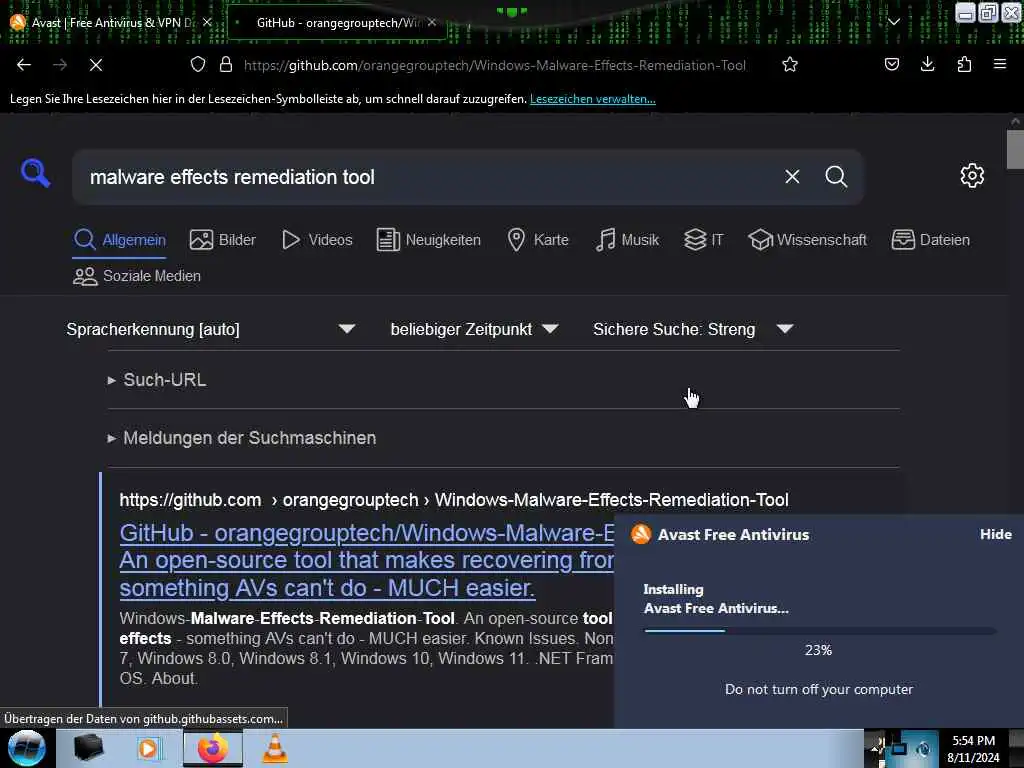Open the list all tabs arrow
The width and height of the screenshot is (1024, 768).
point(894,22)
